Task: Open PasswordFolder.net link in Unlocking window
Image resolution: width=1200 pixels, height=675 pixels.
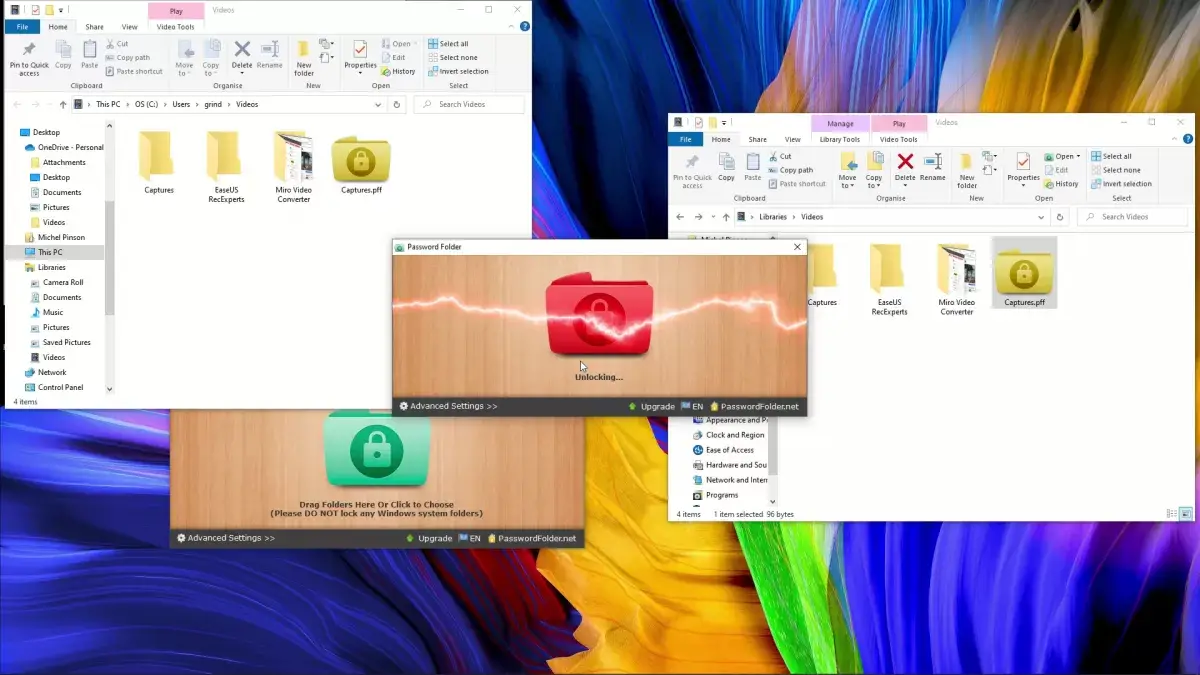Action: pos(754,407)
